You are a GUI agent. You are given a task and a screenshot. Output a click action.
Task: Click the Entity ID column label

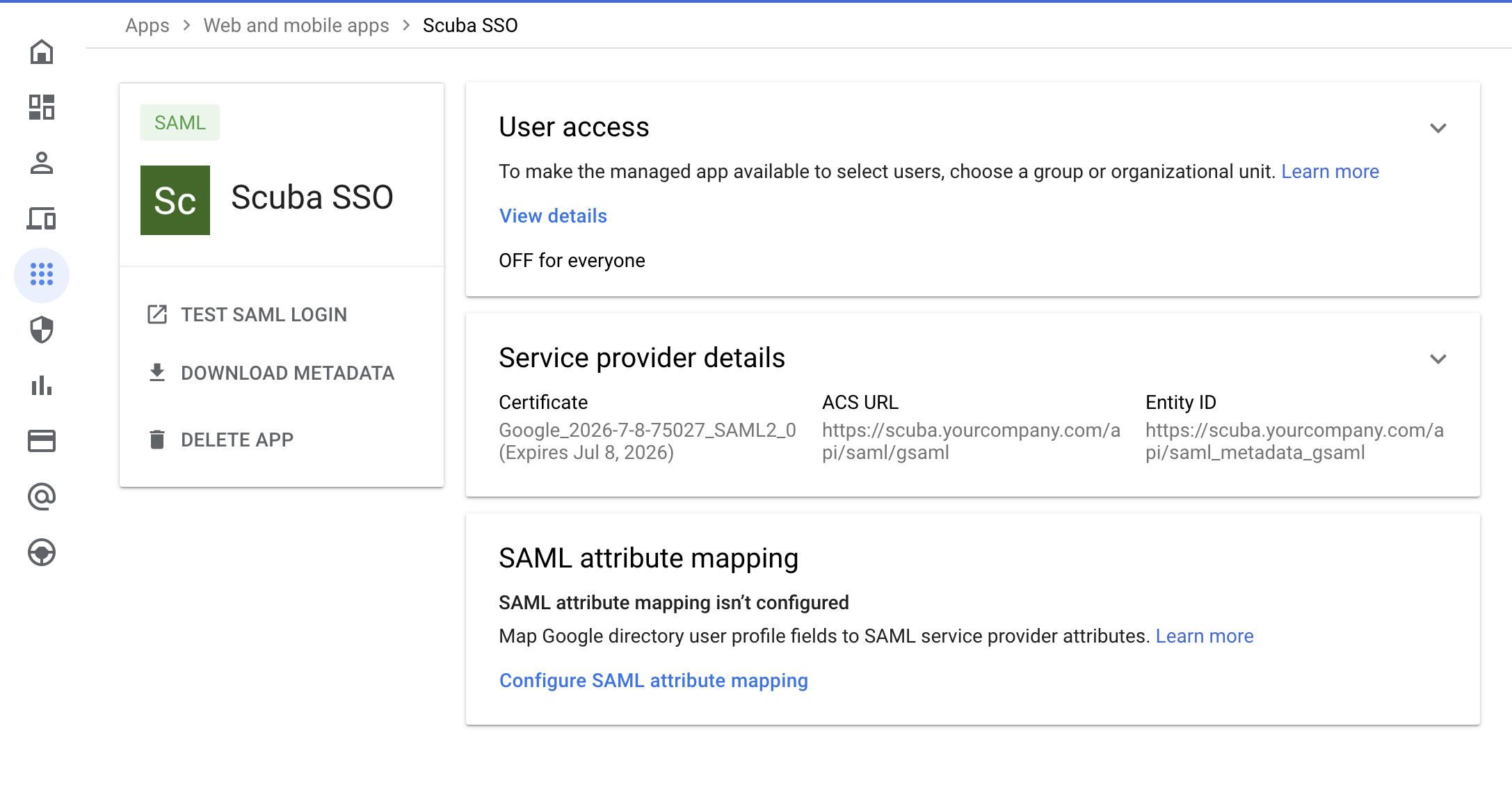[x=1181, y=402]
